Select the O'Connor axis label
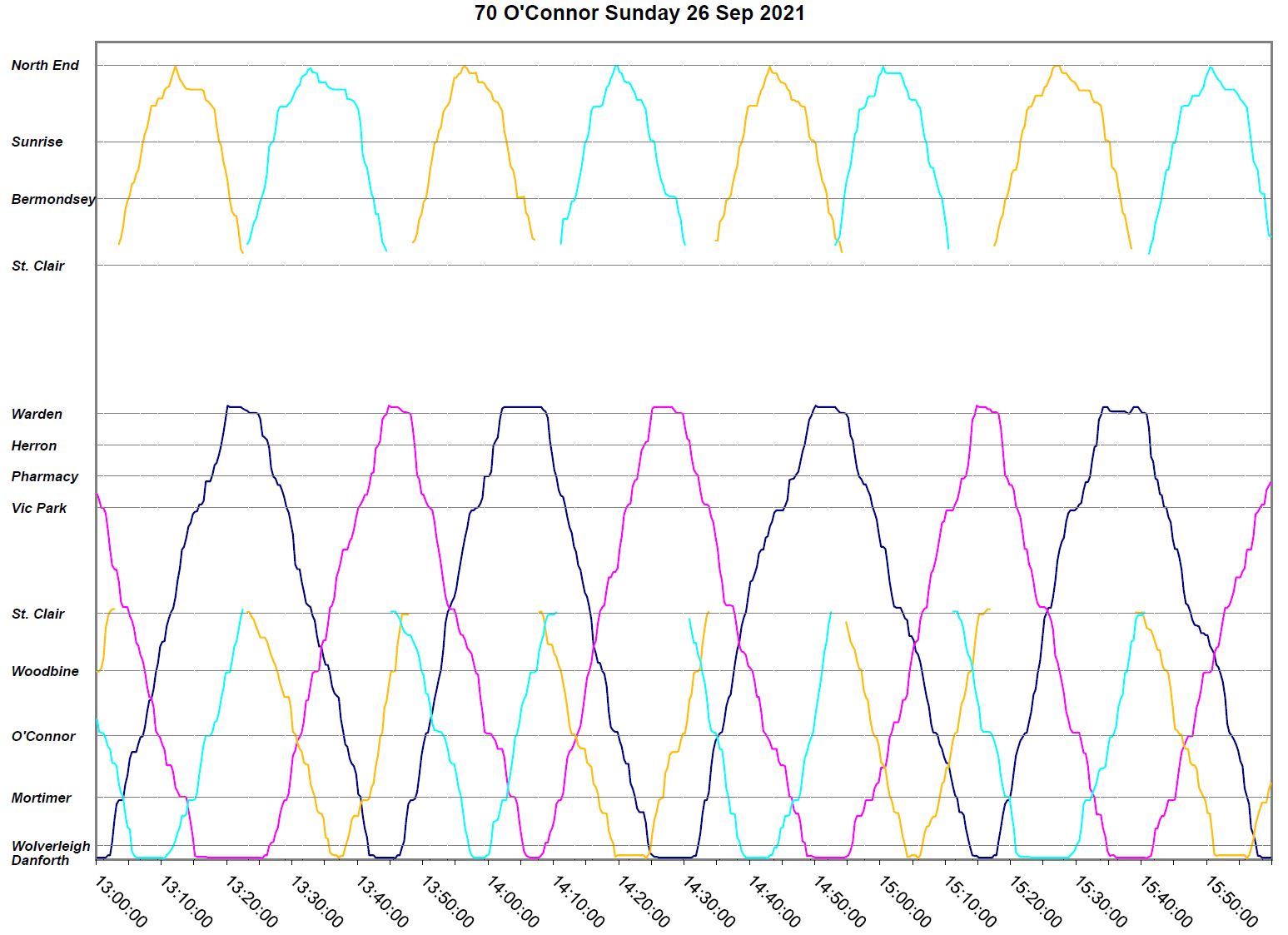The width and height of the screenshot is (1288, 935). pos(43,737)
